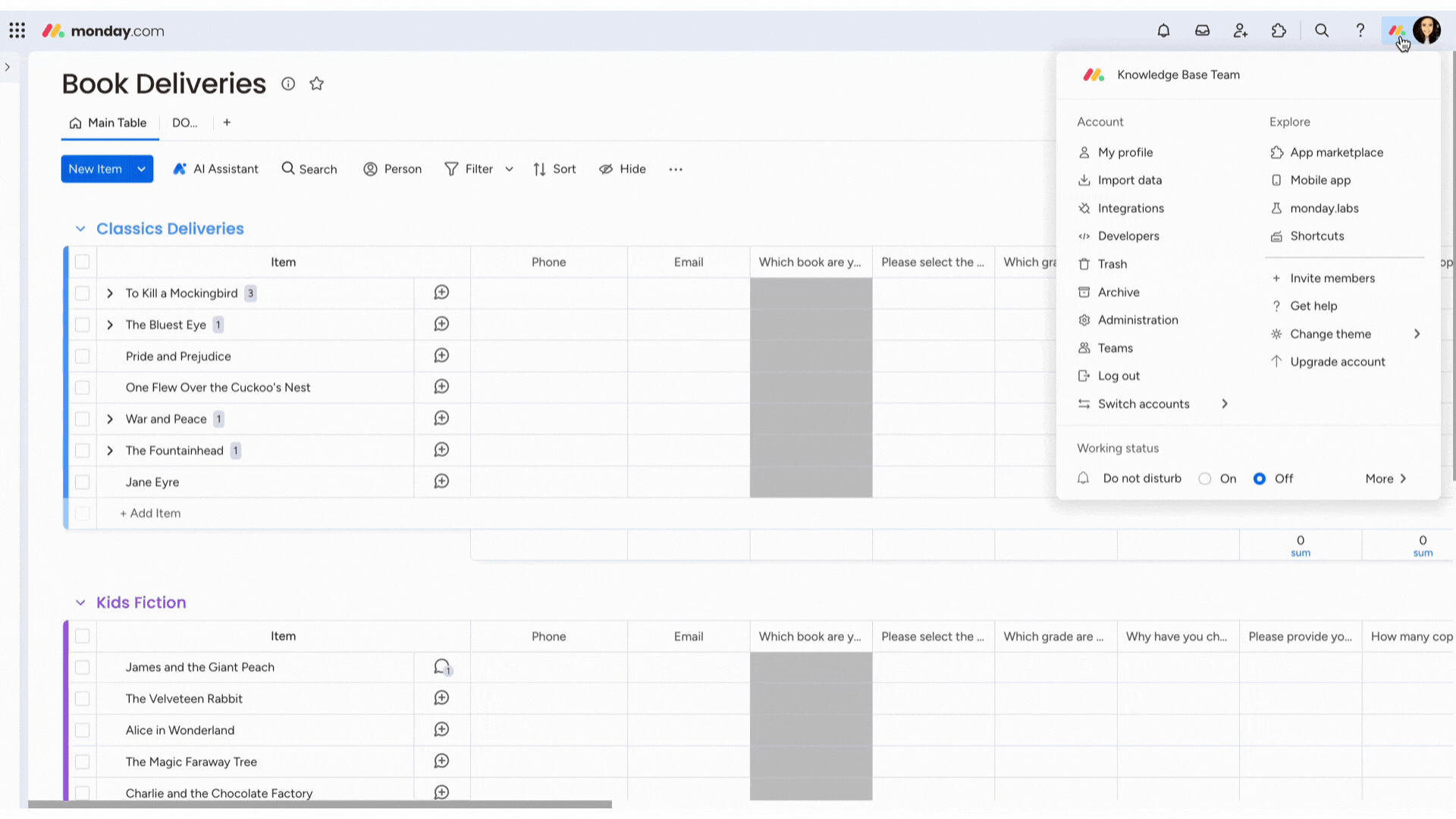
Task: Click the Import data icon
Action: (x=1085, y=180)
